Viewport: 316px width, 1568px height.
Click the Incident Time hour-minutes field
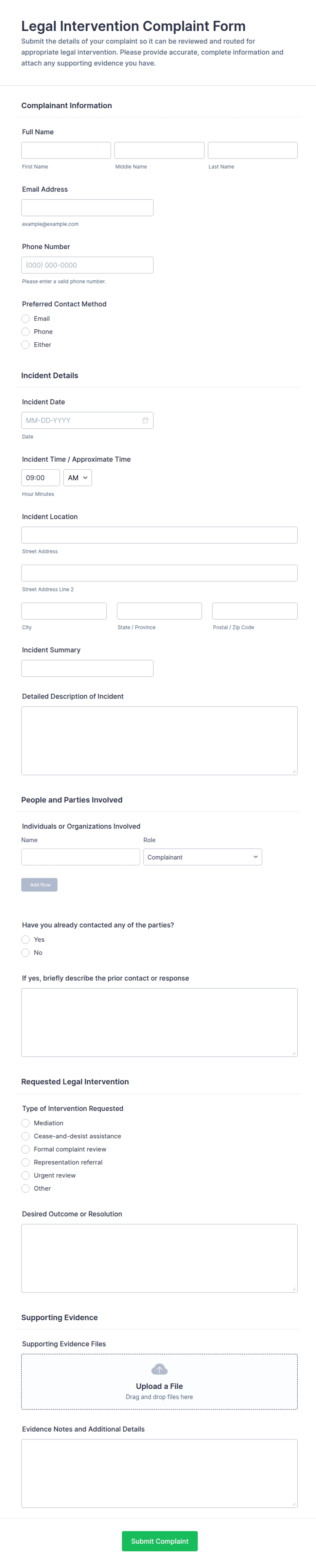pos(41,478)
